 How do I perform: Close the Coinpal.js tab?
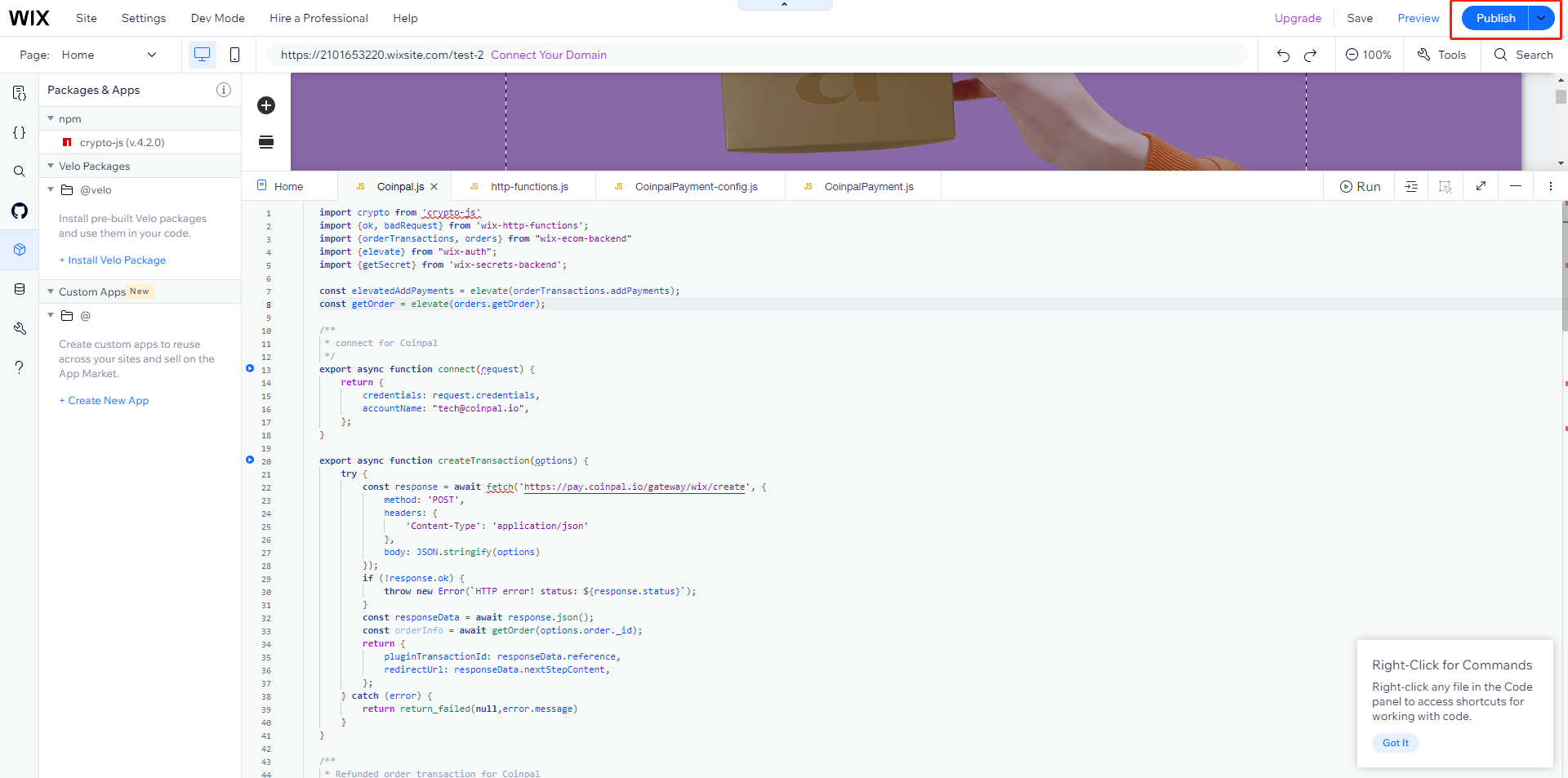434,186
